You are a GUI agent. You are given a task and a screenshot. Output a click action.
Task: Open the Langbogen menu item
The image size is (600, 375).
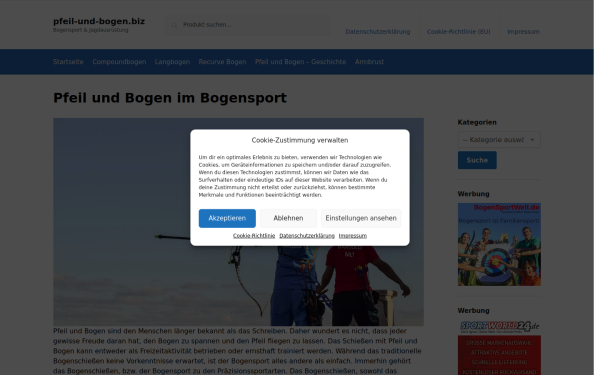(x=172, y=62)
